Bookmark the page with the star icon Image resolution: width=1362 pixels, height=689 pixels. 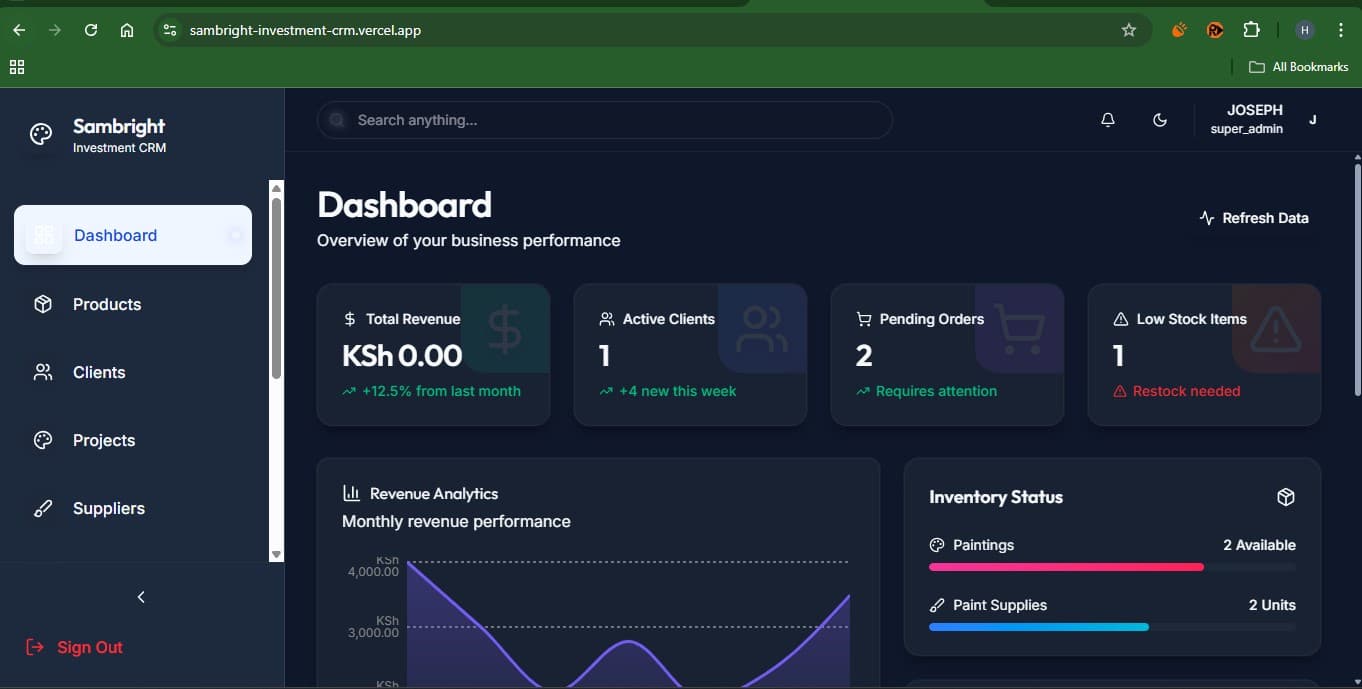tap(1128, 30)
